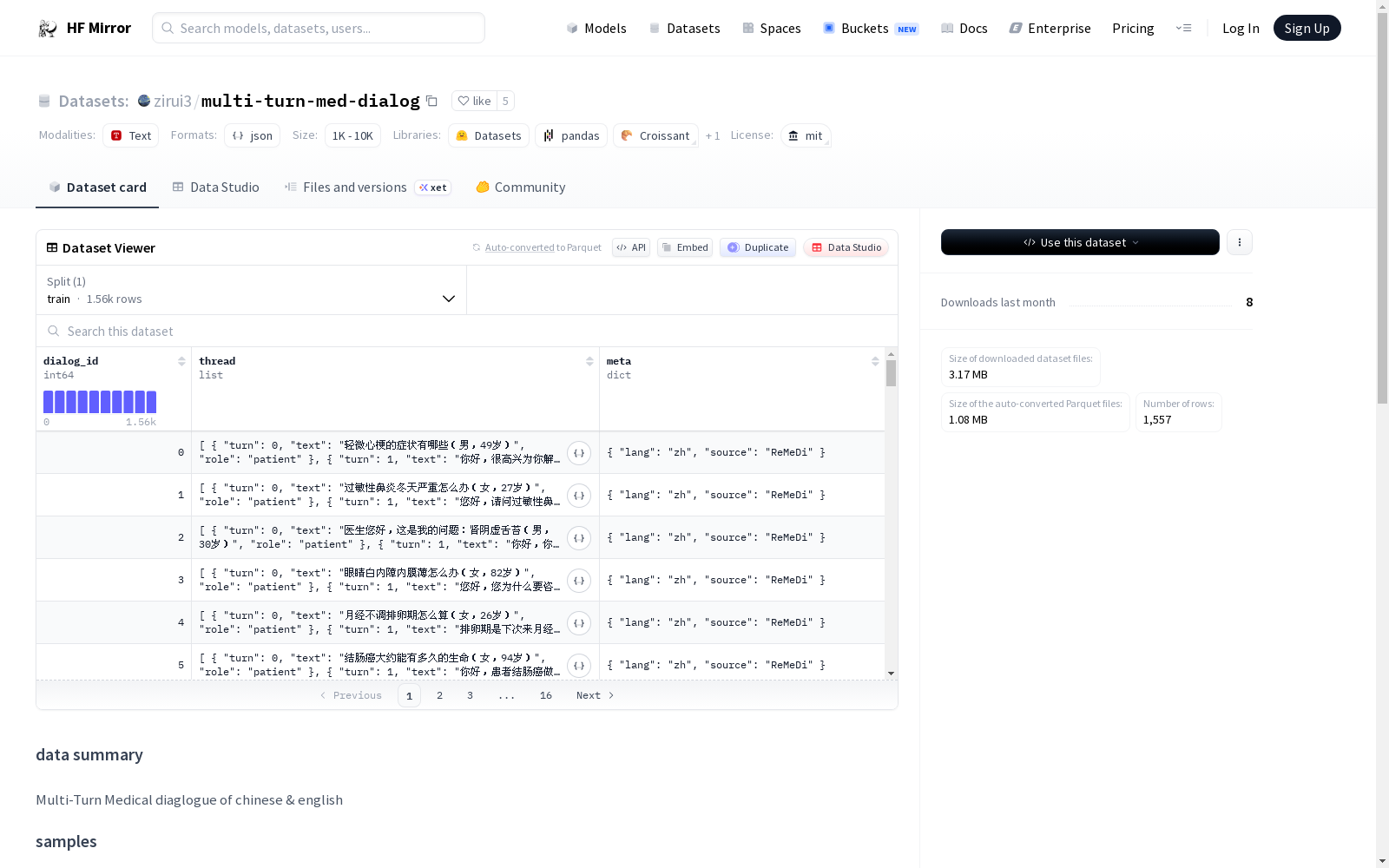This screenshot has width=1389, height=868.
Task: Click Next page in pagination
Action: click(x=596, y=695)
